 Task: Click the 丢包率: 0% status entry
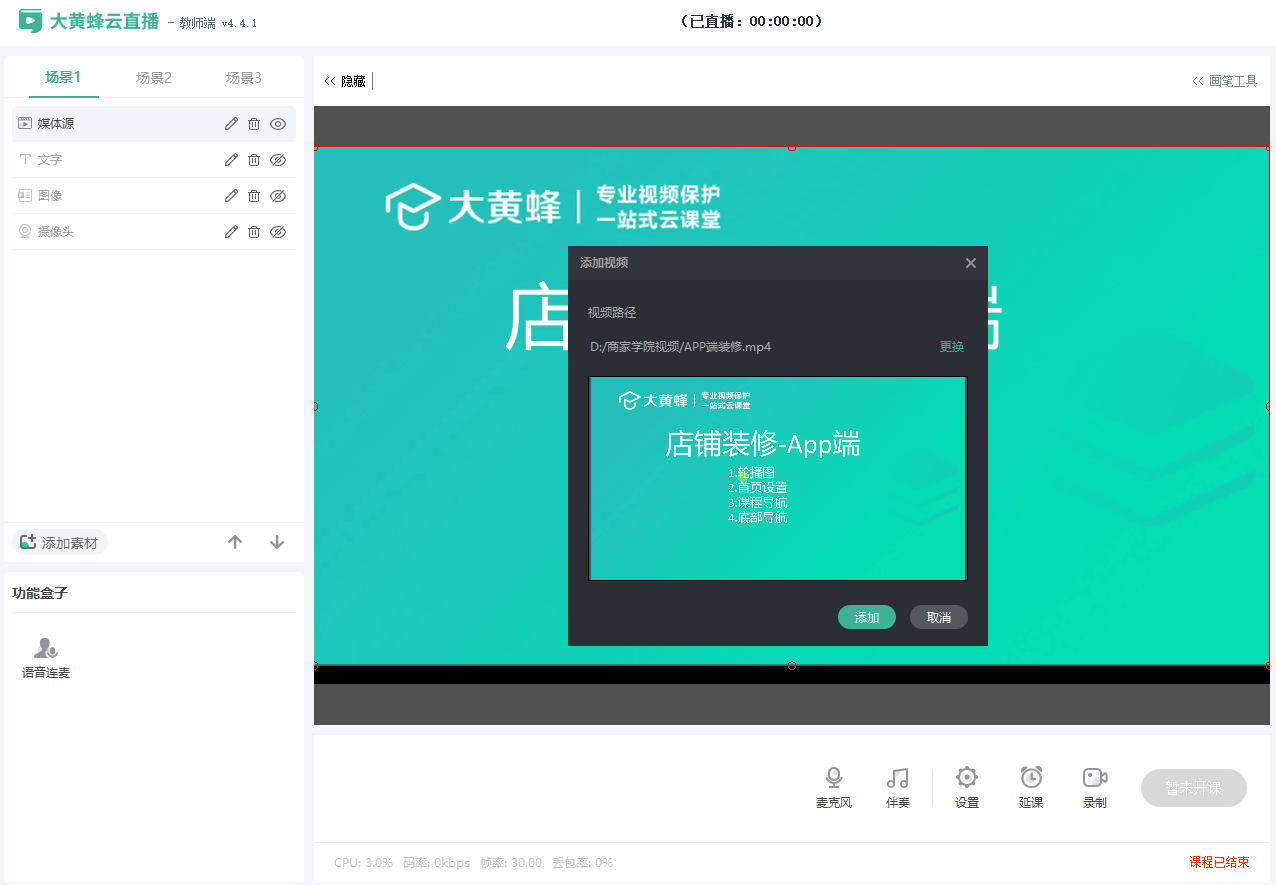tap(582, 862)
